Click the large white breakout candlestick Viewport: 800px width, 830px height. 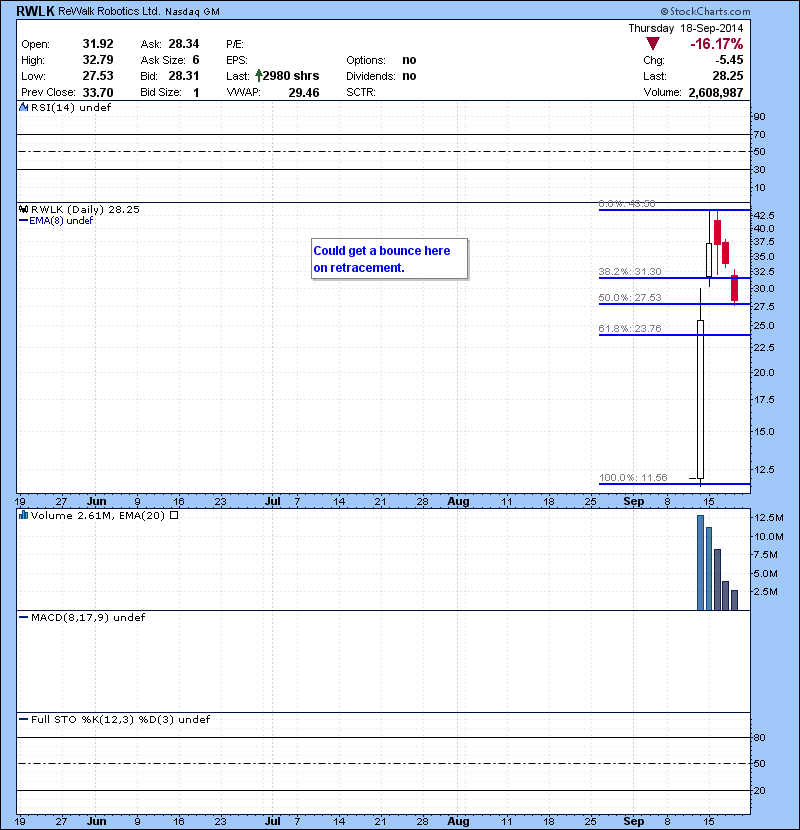coord(701,398)
